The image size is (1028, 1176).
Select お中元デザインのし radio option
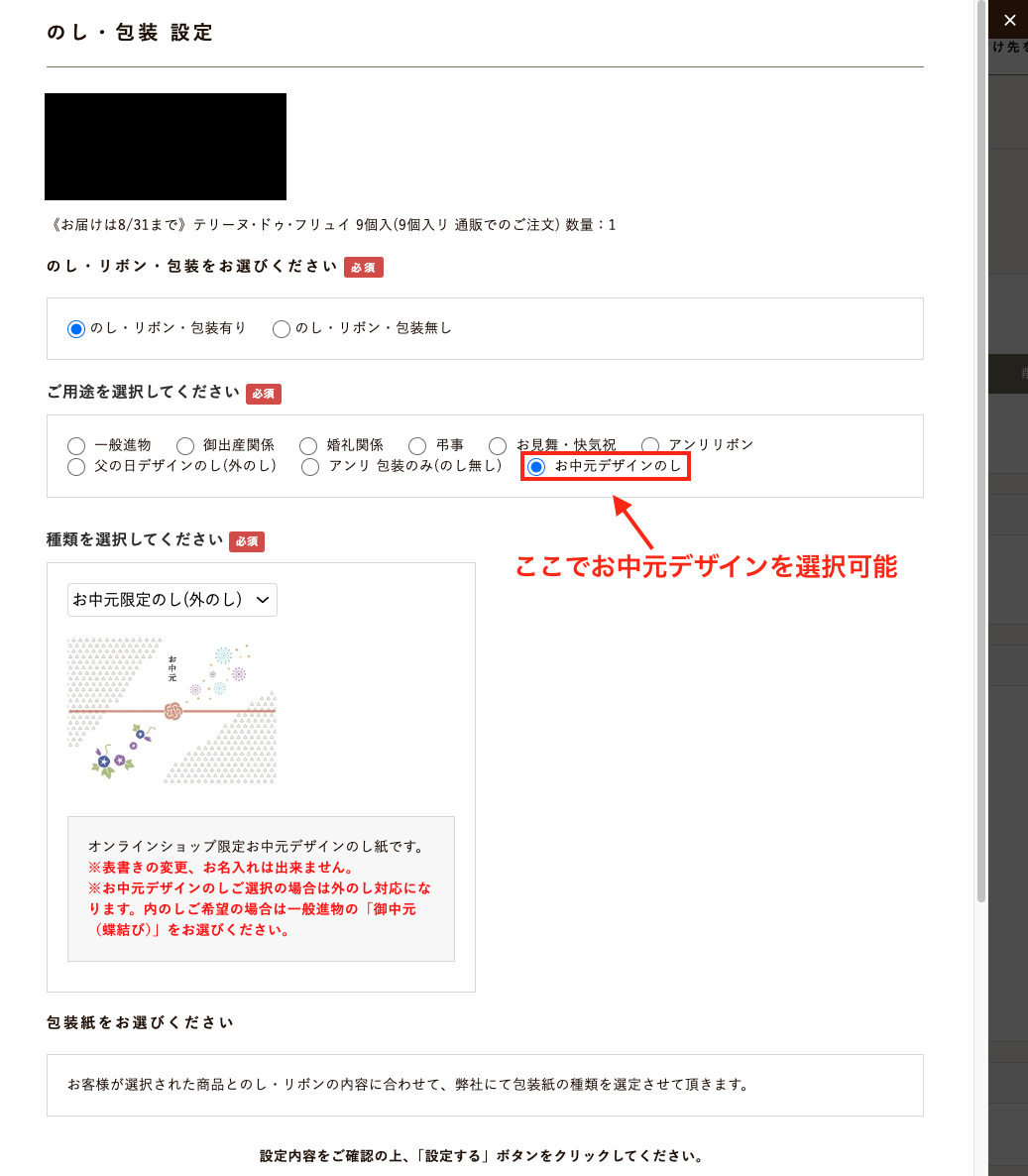(536, 467)
